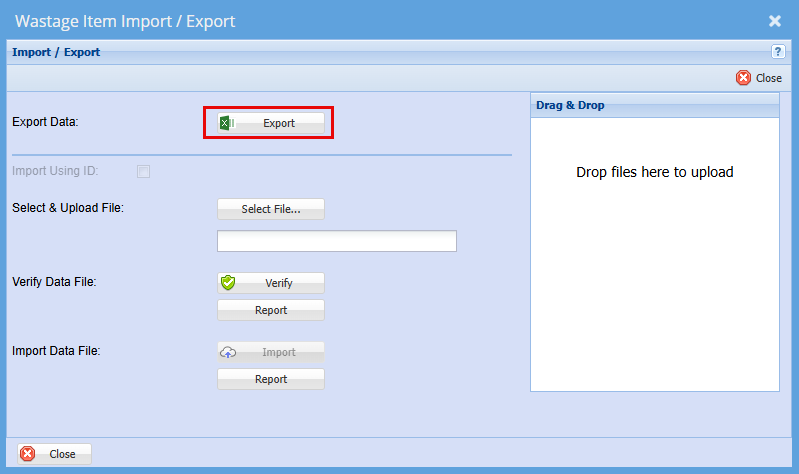Click the Import Data File label
The height and width of the screenshot is (474, 799).
tap(56, 351)
